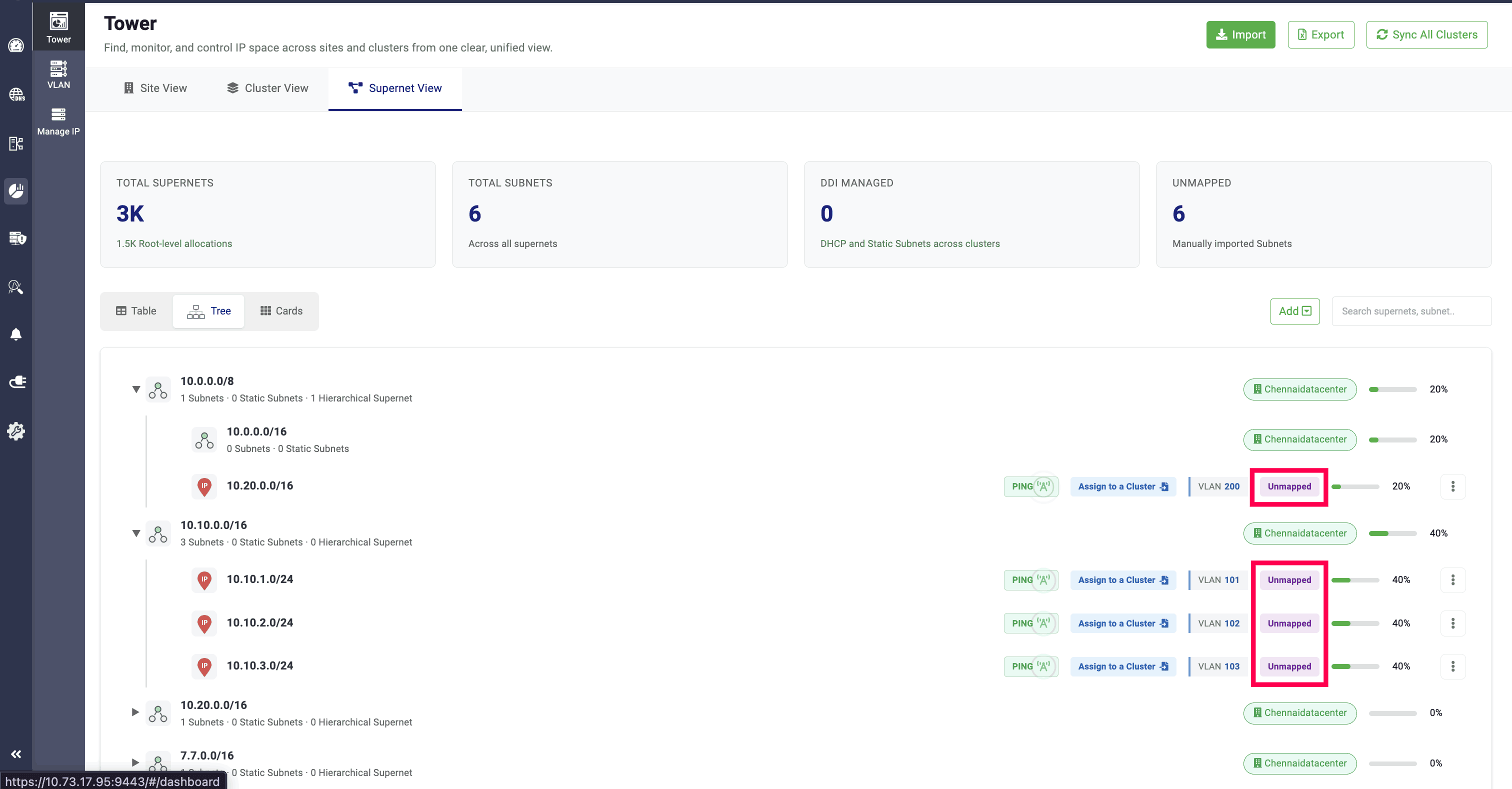Switch to Table view mode
Image resolution: width=1512 pixels, height=789 pixels.
(x=136, y=310)
